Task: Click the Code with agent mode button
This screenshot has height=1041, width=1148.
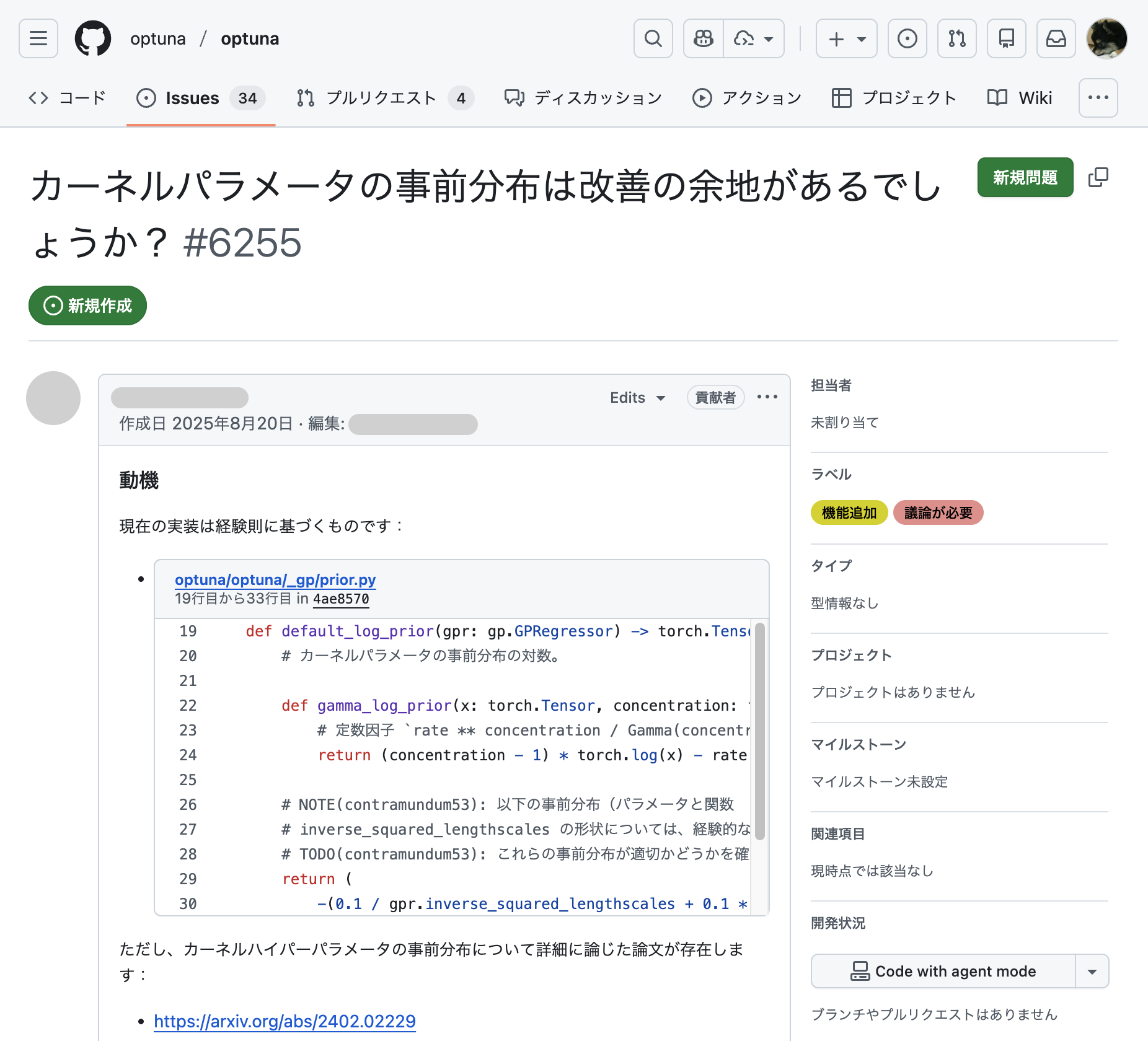Action: 943,971
